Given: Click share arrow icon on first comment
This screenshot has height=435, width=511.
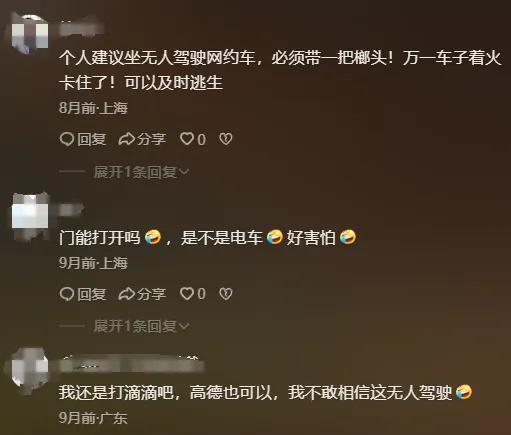Looking at the screenshot, I should click(127, 139).
